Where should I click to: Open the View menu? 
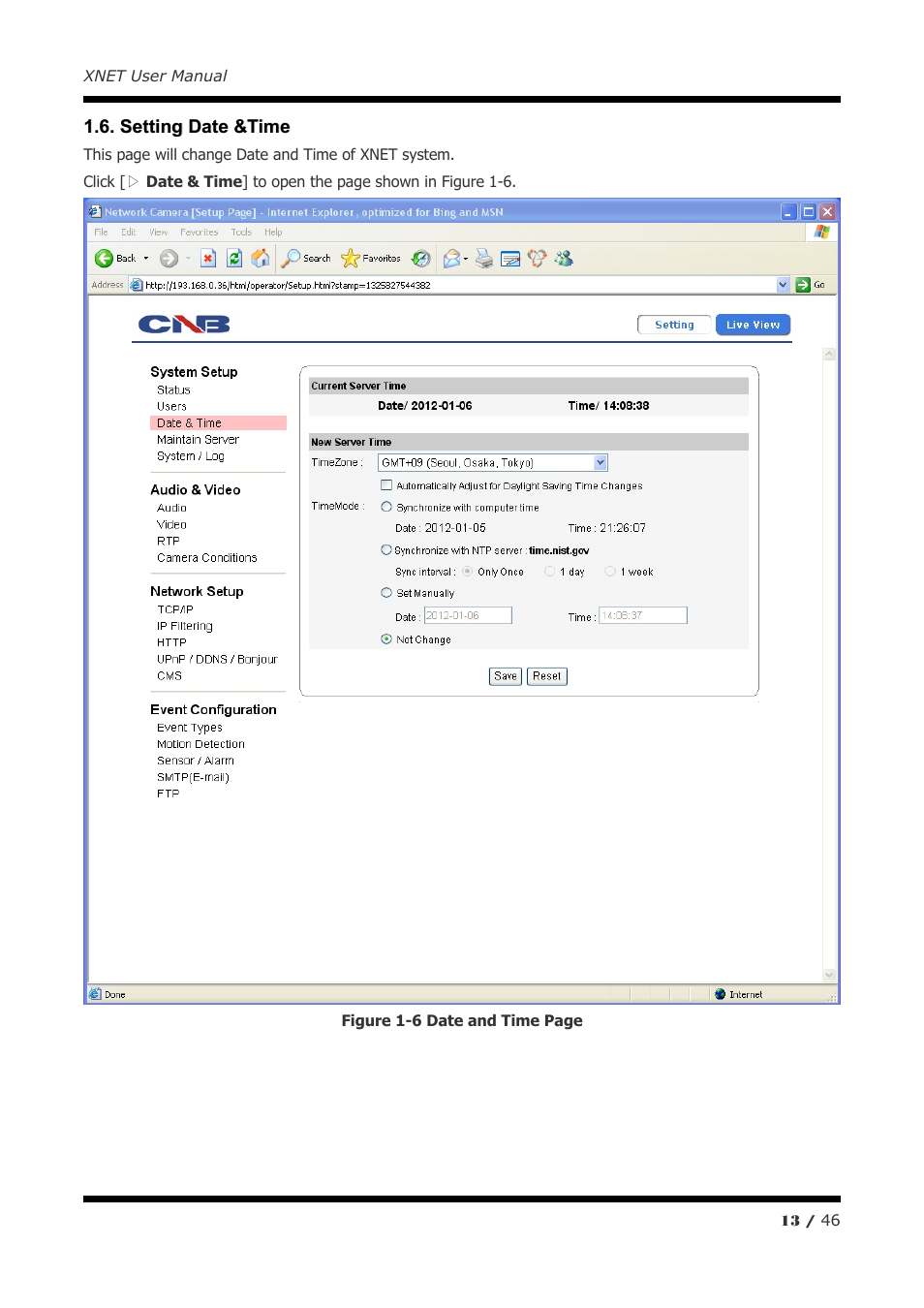(x=158, y=233)
